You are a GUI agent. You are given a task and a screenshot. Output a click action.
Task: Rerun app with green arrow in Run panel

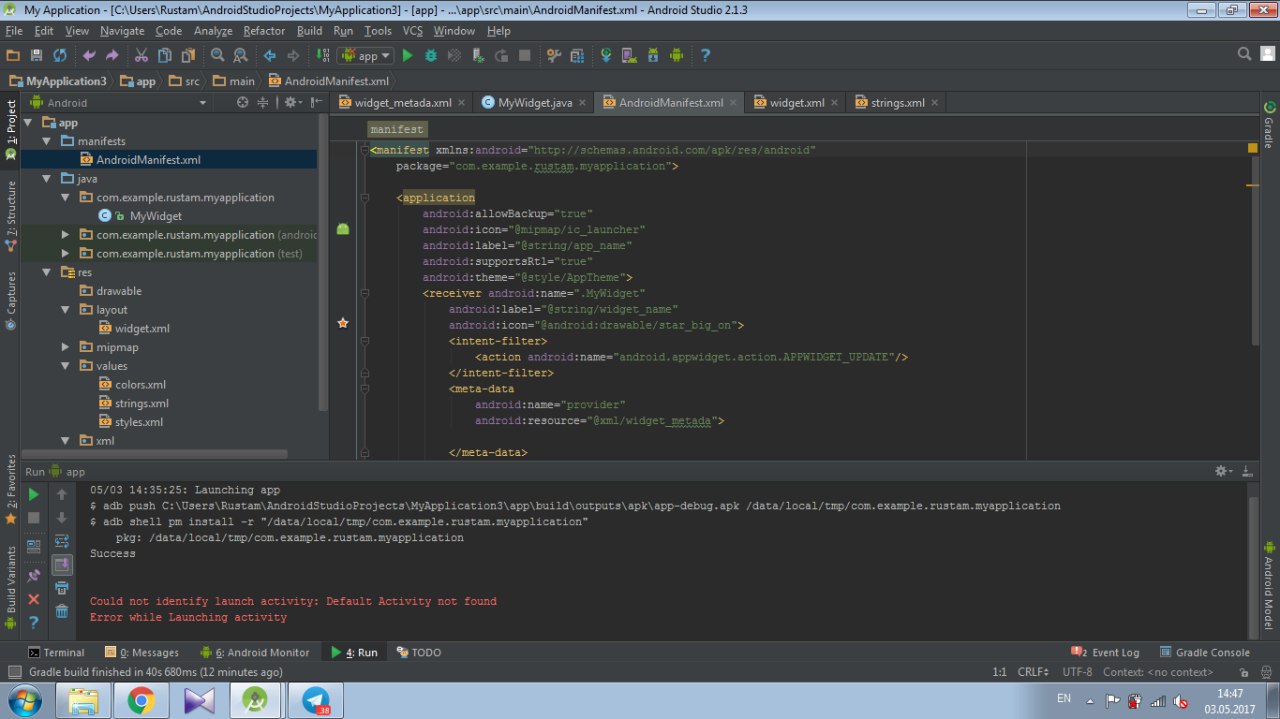pyautogui.click(x=34, y=494)
